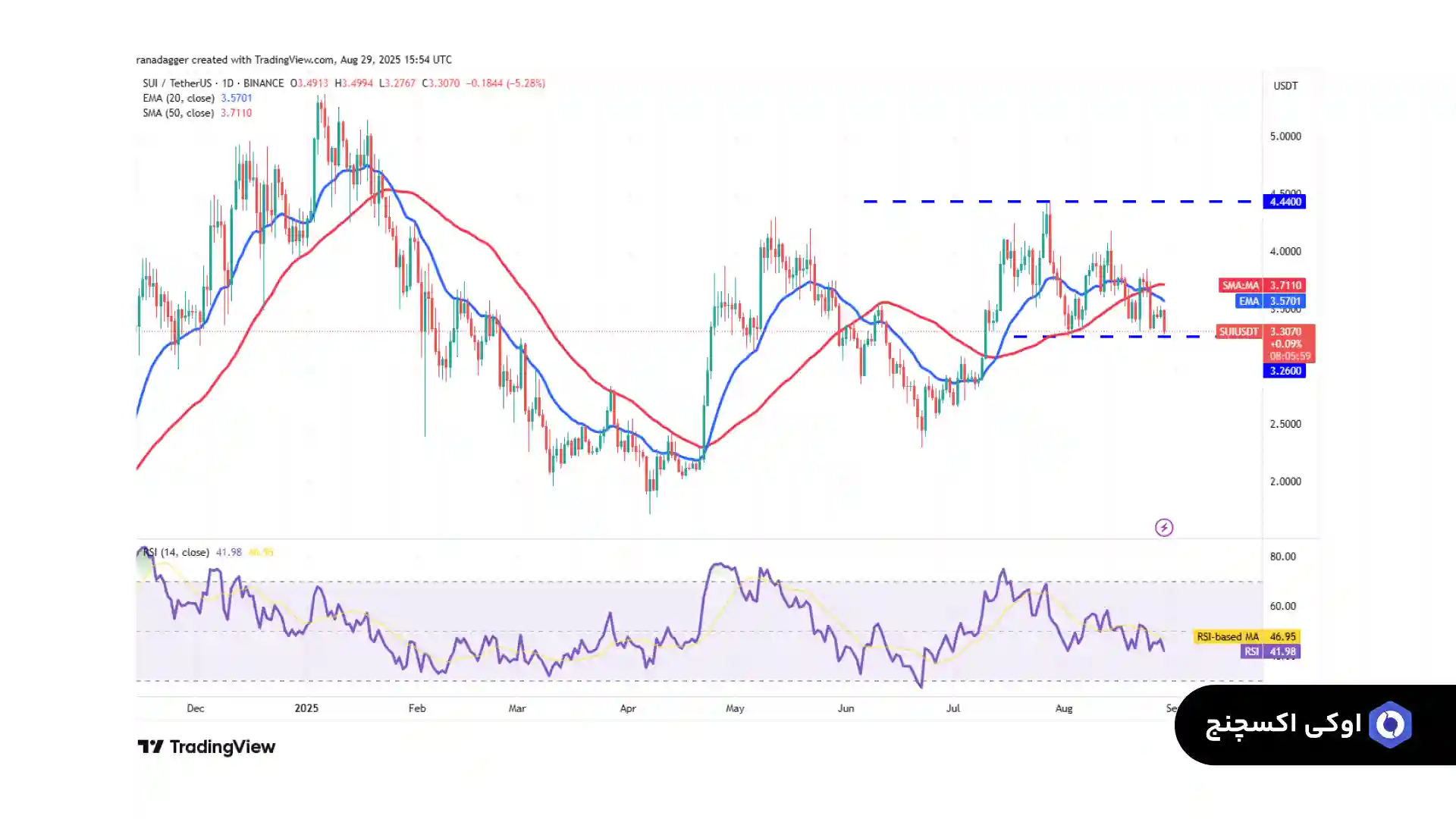
Task: Click the blue EMA 3.5701 axis tag
Action: pos(1269,301)
